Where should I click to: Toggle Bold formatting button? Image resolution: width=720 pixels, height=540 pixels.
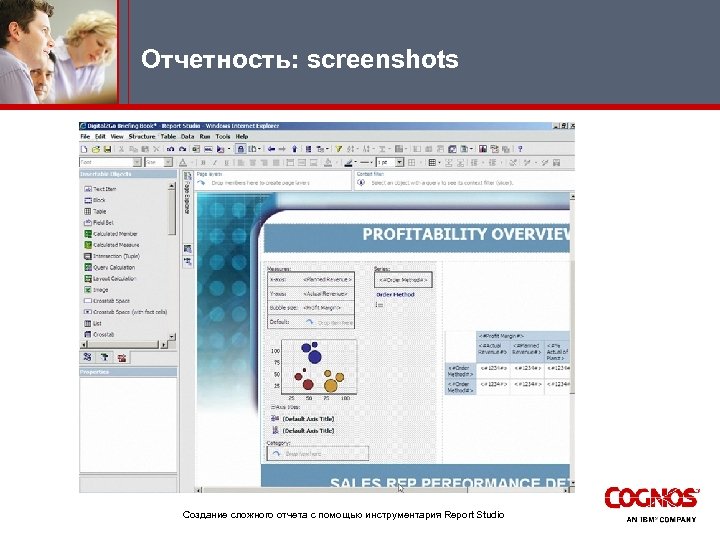tap(203, 163)
